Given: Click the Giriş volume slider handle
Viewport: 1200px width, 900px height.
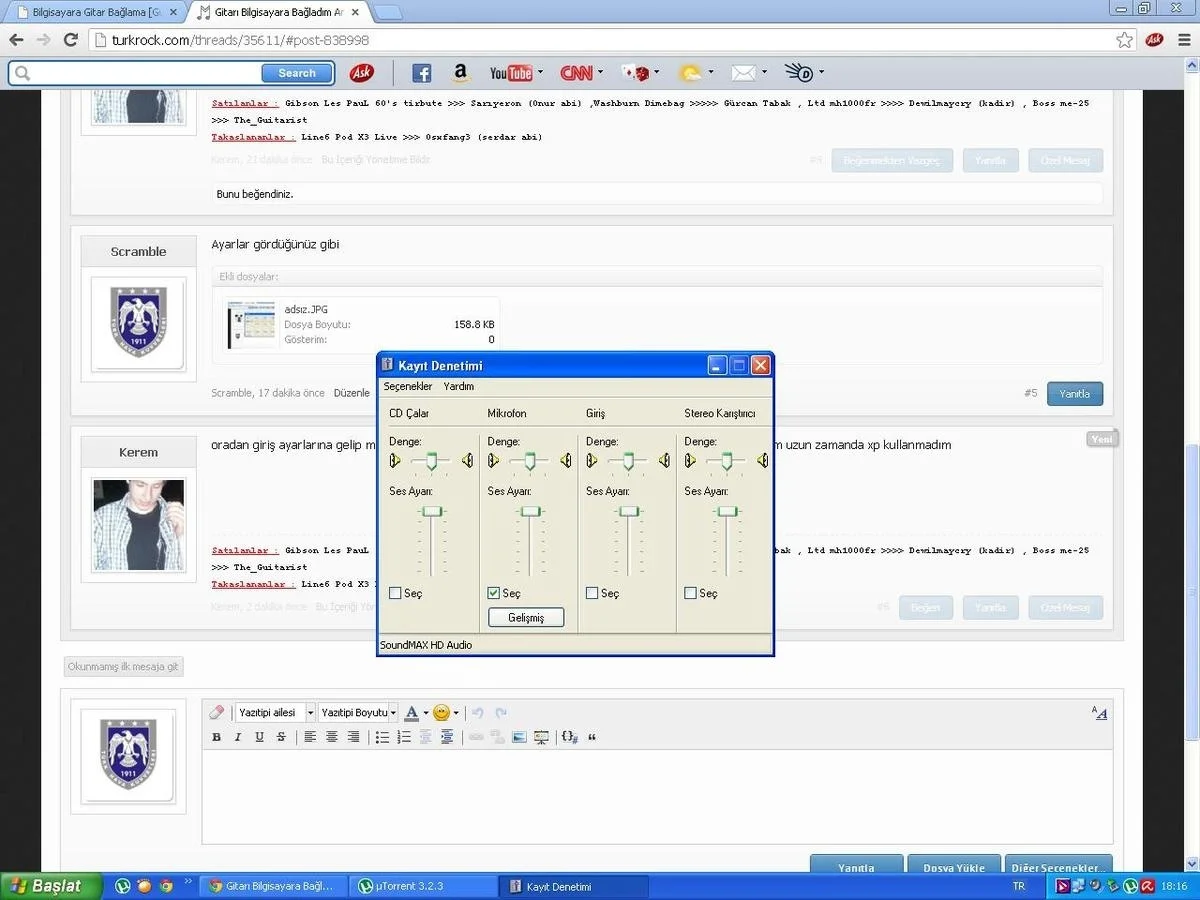Looking at the screenshot, I should pyautogui.click(x=628, y=511).
